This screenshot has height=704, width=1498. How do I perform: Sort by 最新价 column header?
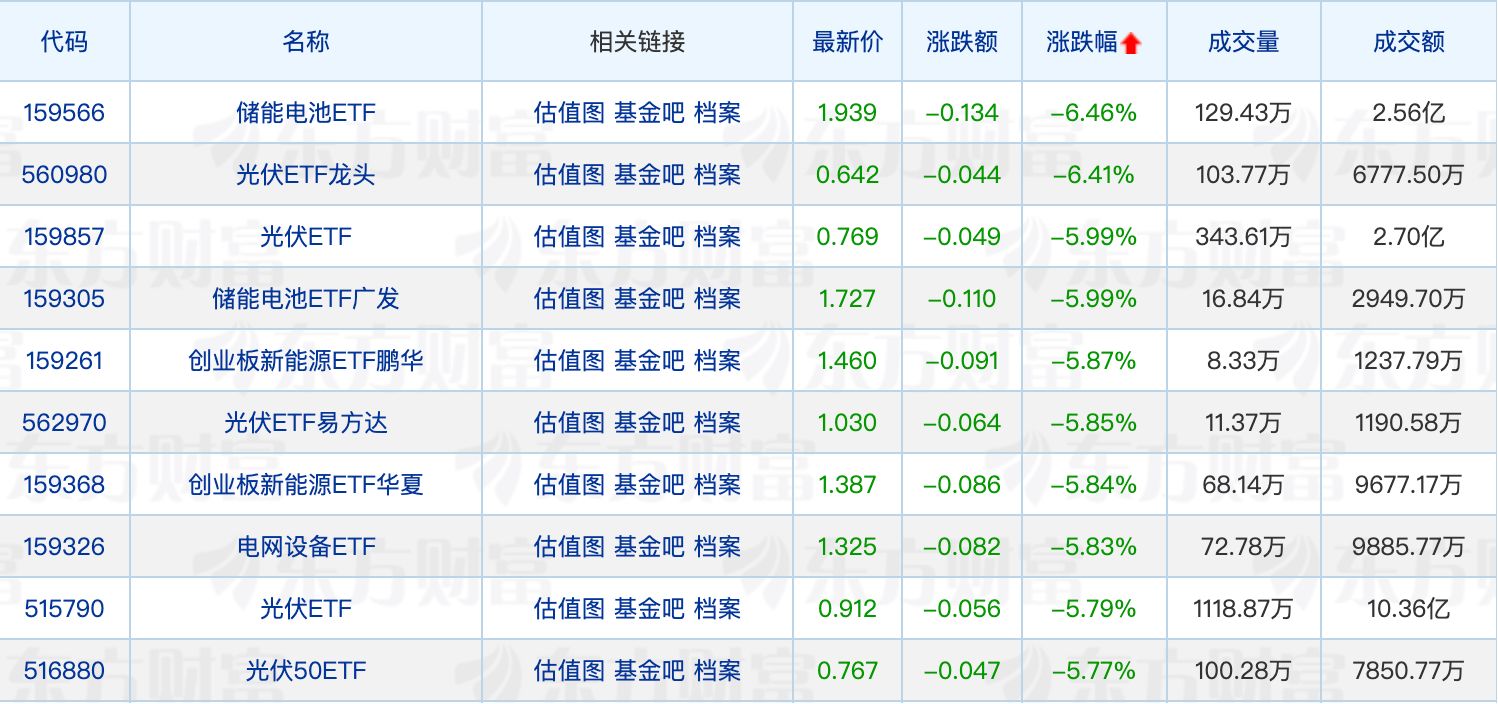[x=847, y=42]
